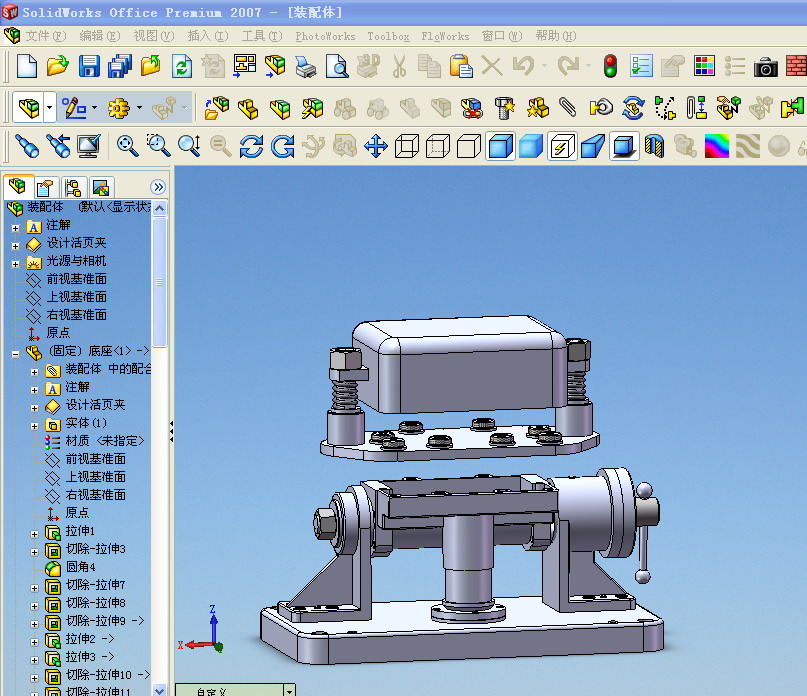Viewport: 807px width, 696px height.
Task: Click the Rotate Component icon
Action: [x=633, y=108]
